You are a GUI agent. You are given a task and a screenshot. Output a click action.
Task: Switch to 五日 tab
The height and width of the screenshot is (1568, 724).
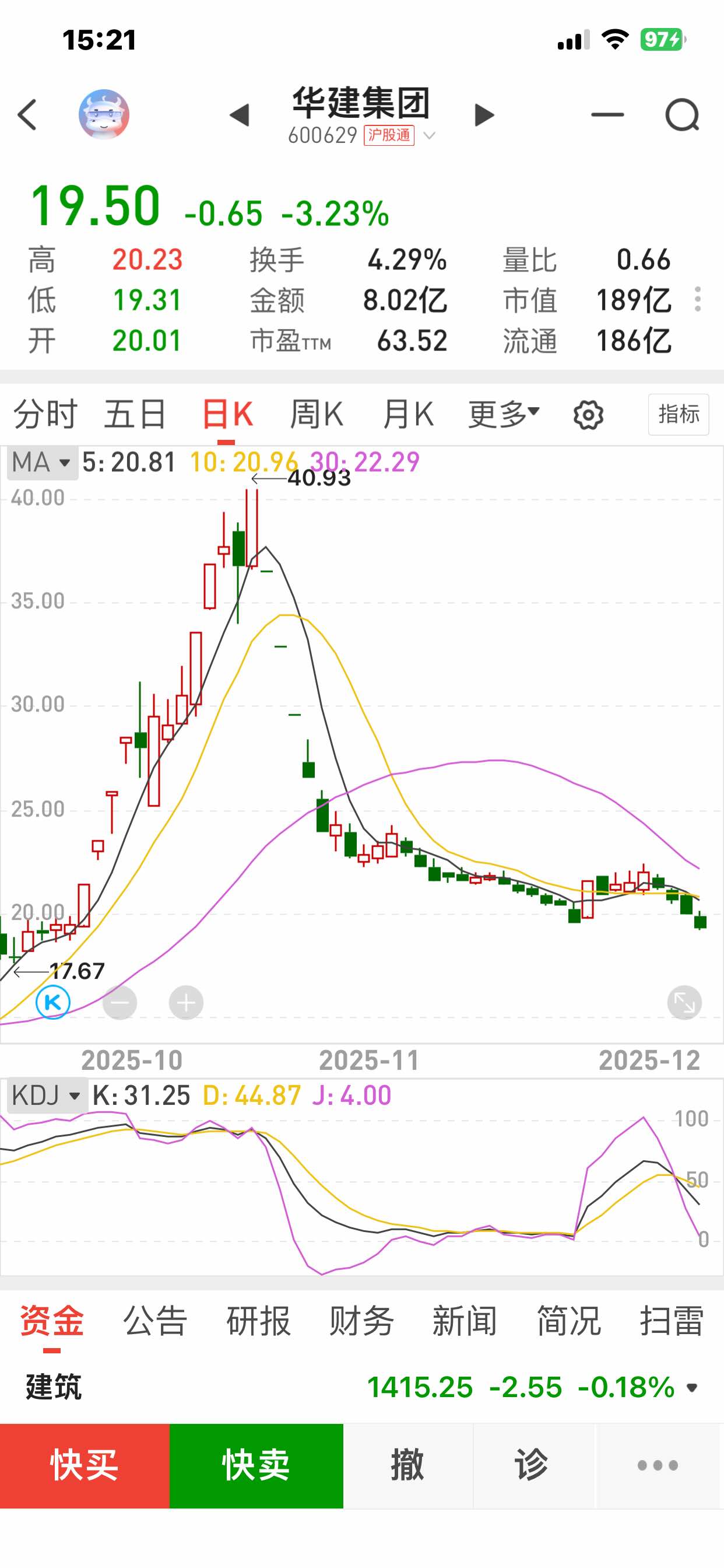(135, 415)
